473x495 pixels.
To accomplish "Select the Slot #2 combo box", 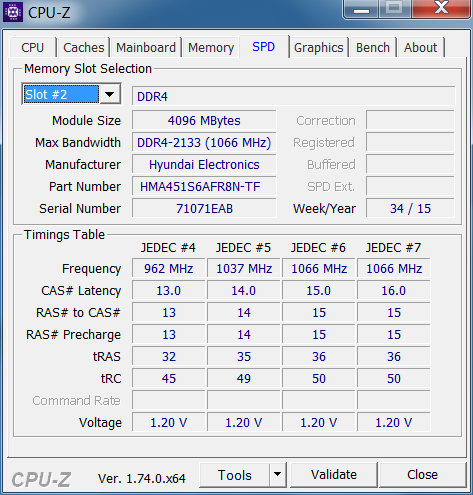I will [71, 94].
